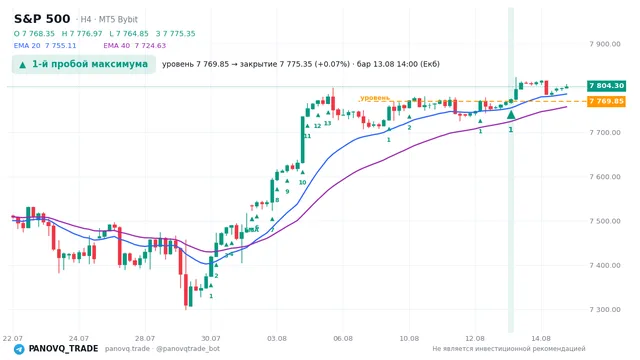
Task: Click the large green breakout arrow marker
Action: click(511, 115)
